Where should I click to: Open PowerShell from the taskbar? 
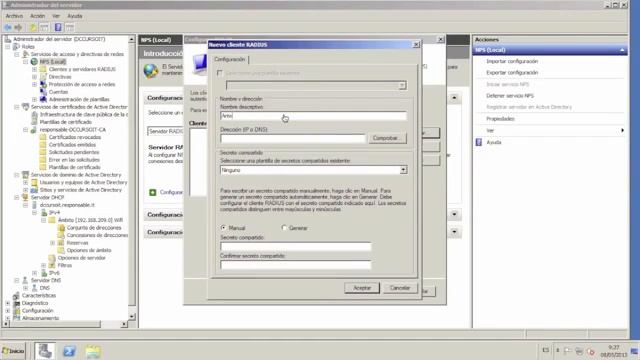coord(69,351)
